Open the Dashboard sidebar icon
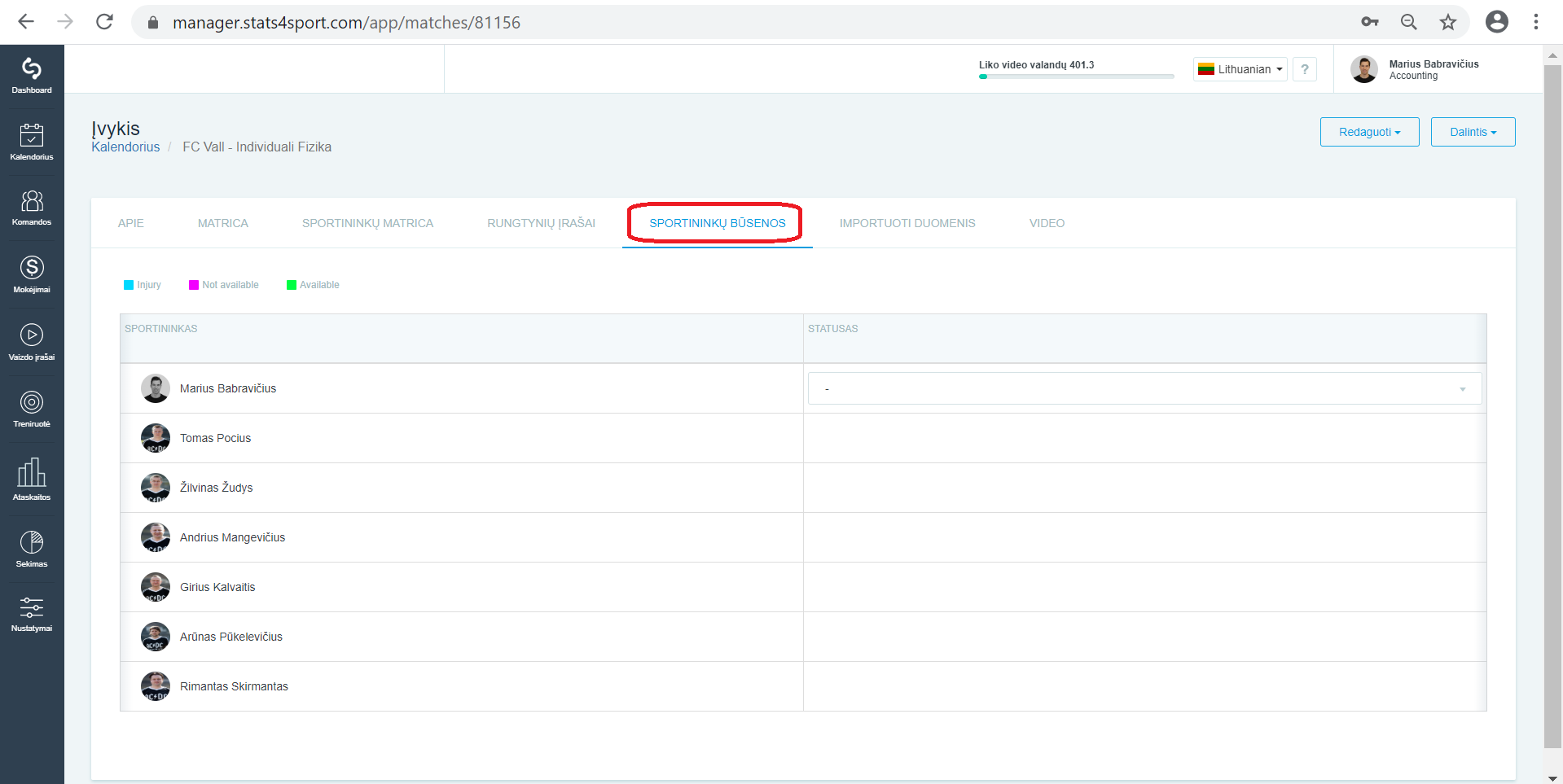The width and height of the screenshot is (1563, 784). [32, 76]
